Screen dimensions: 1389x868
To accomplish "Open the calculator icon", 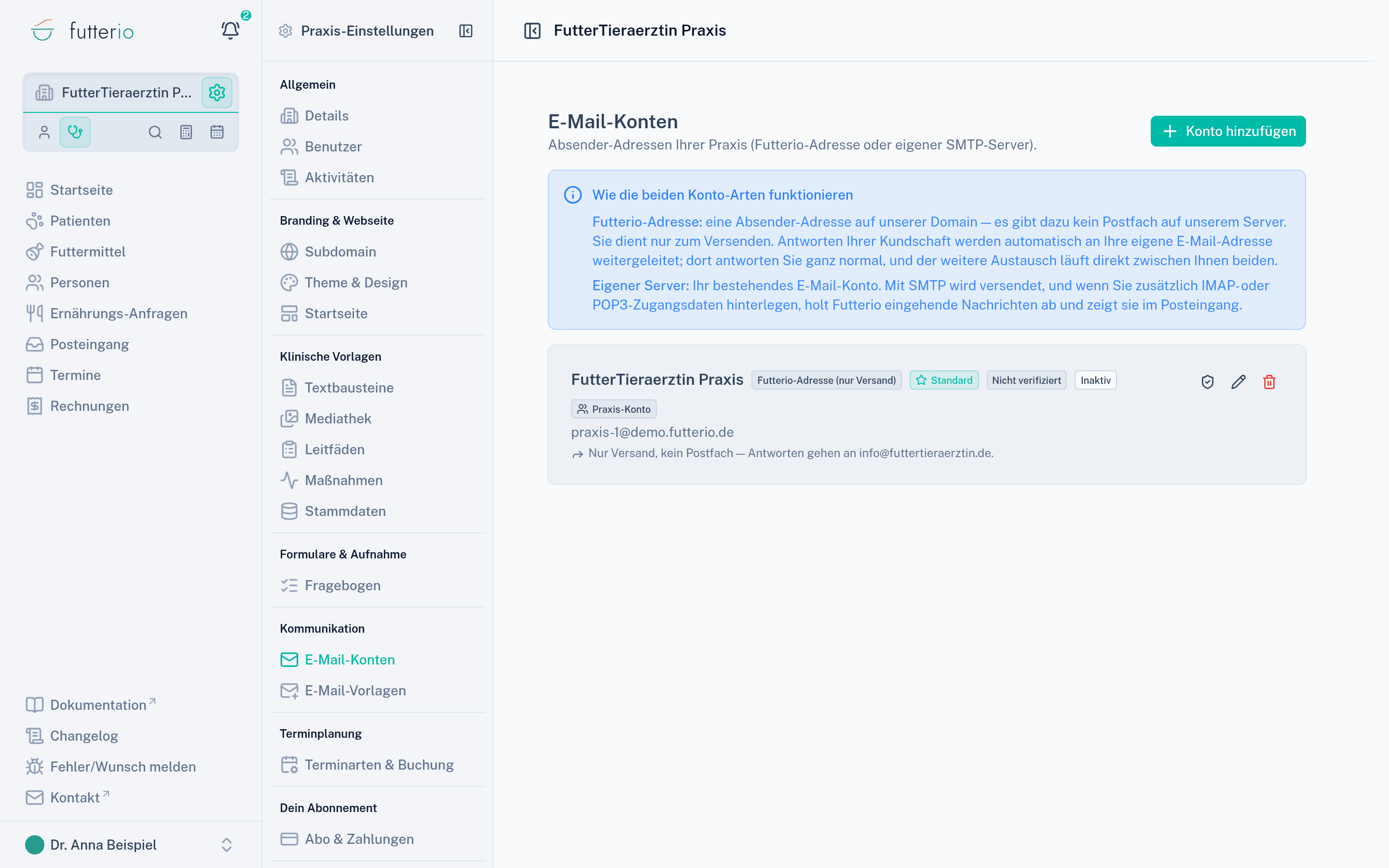I will (x=186, y=132).
